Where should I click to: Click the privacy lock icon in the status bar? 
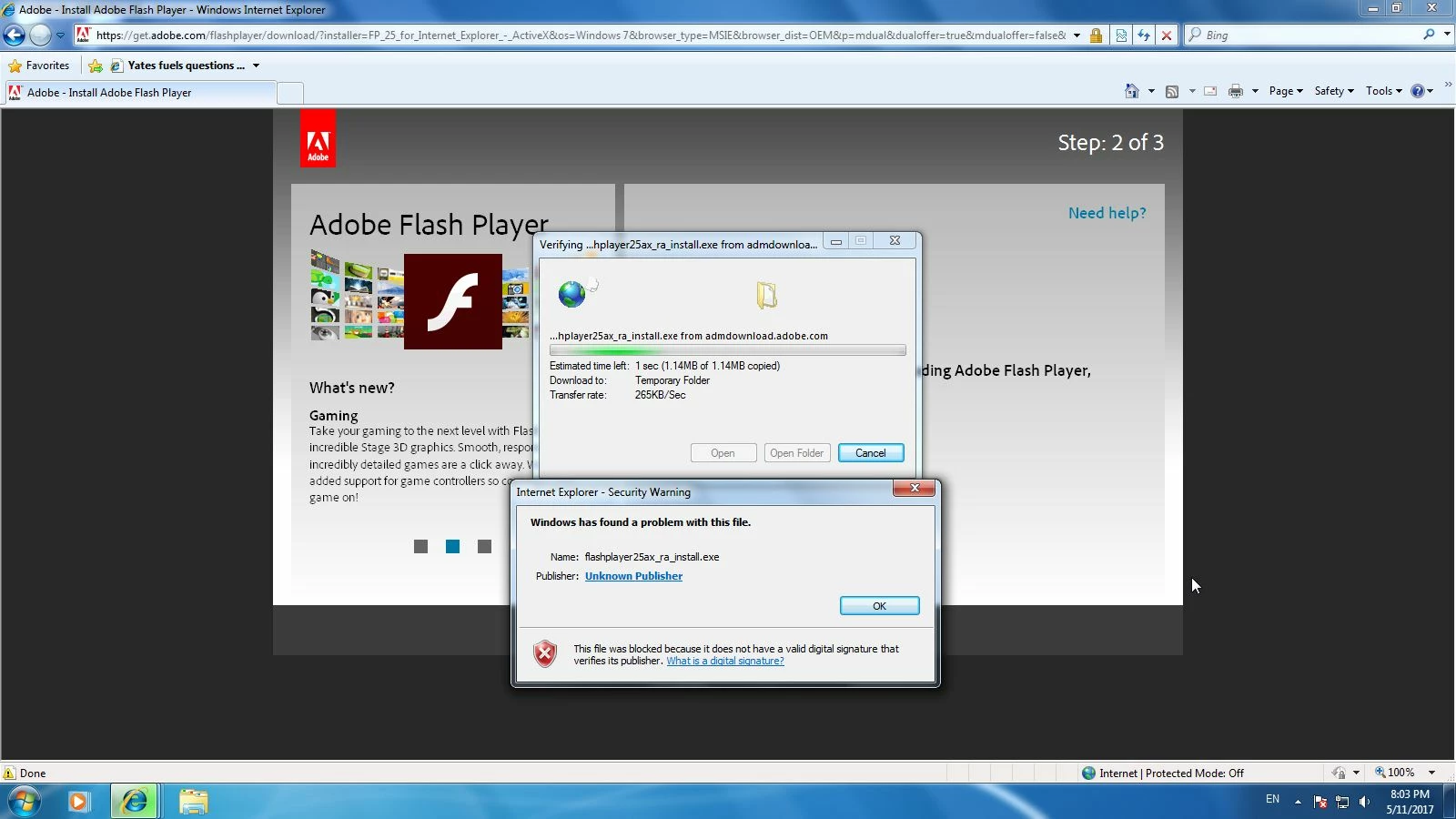pyautogui.click(x=1339, y=773)
